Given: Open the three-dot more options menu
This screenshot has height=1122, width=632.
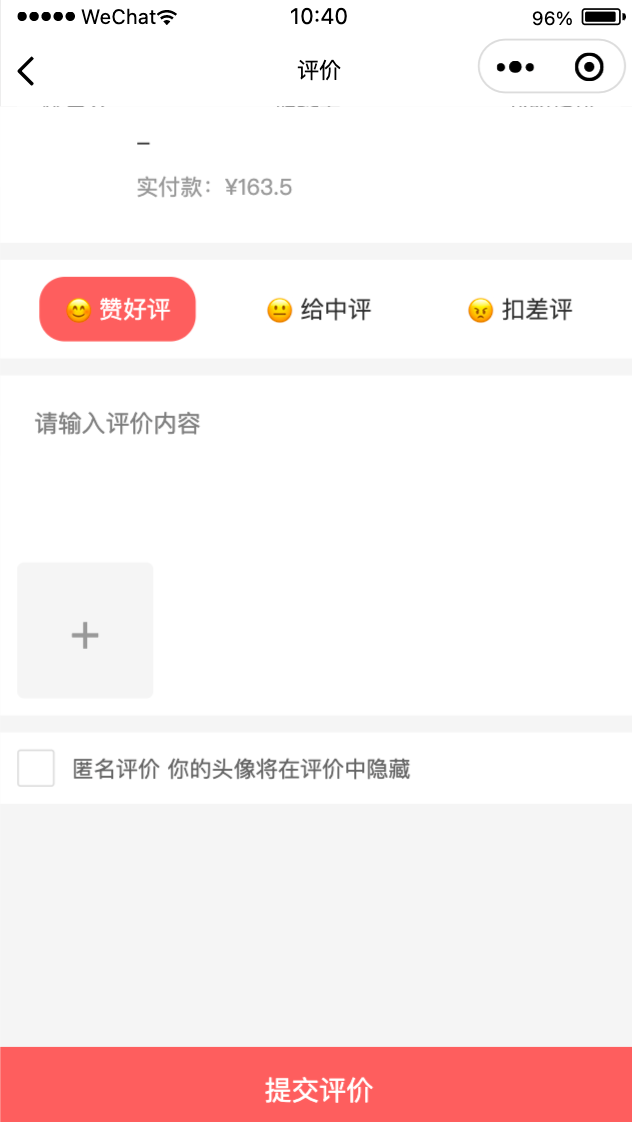Looking at the screenshot, I should pos(514,66).
